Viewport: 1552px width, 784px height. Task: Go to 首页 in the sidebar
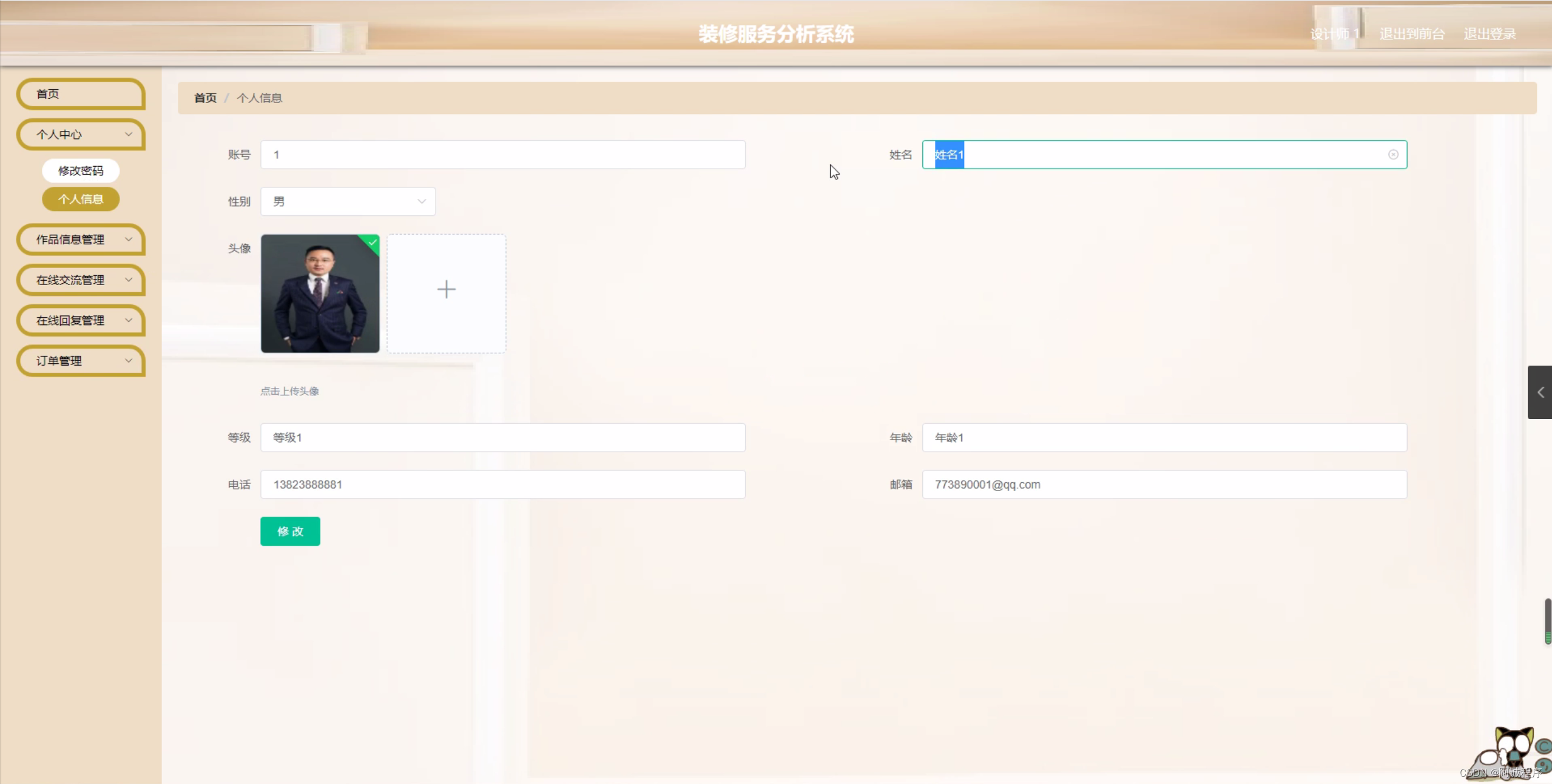81,94
